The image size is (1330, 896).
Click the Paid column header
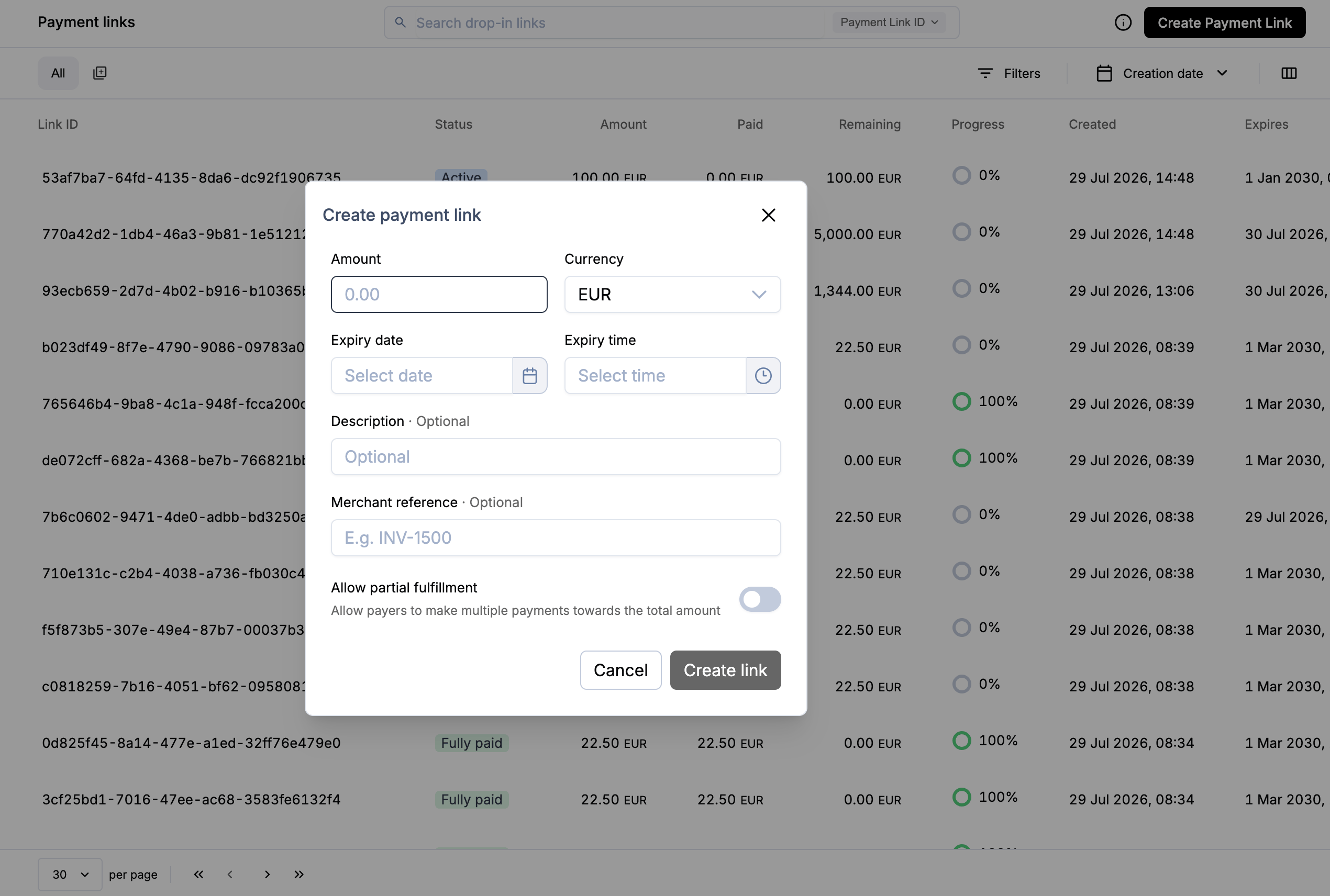(750, 124)
